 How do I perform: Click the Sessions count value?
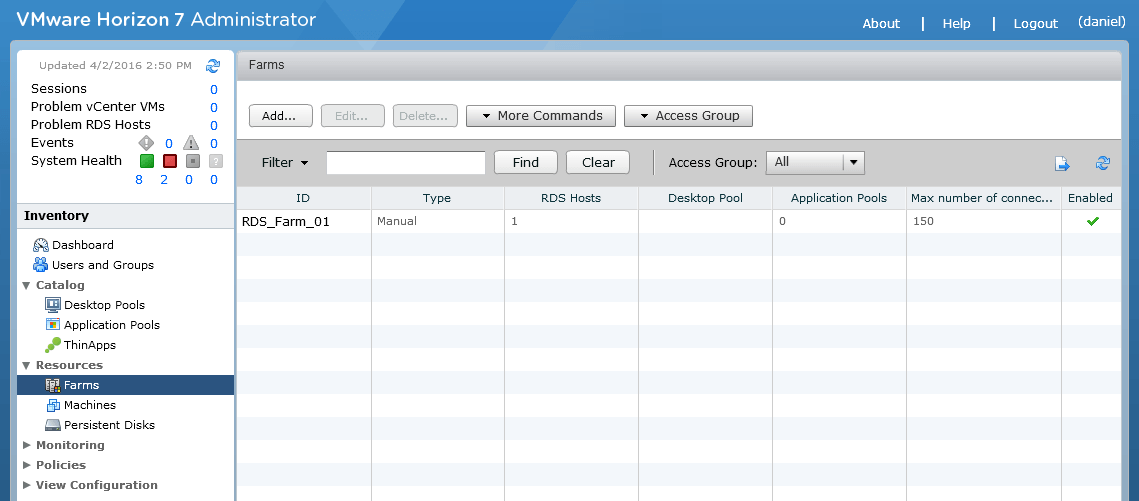coord(214,89)
